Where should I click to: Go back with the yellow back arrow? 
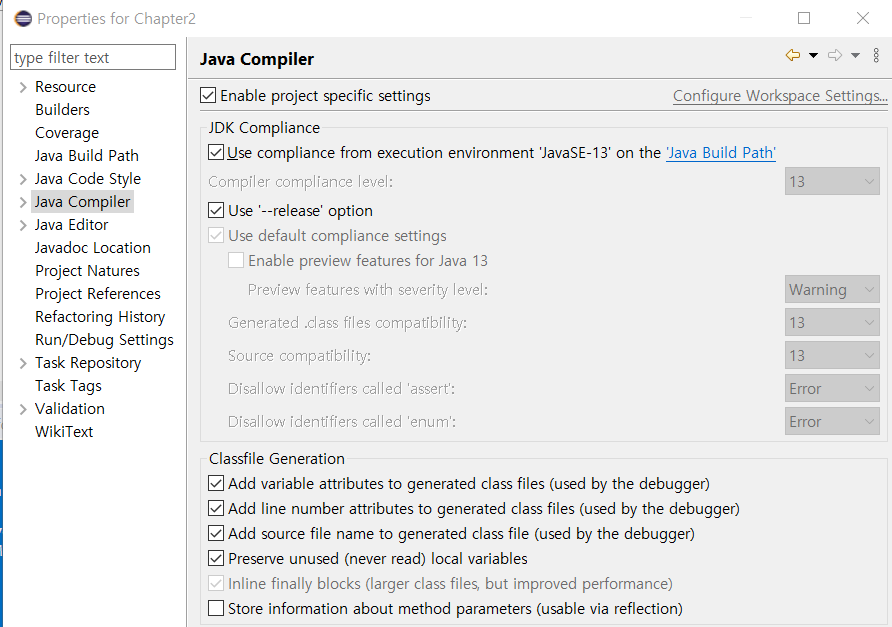click(x=792, y=55)
